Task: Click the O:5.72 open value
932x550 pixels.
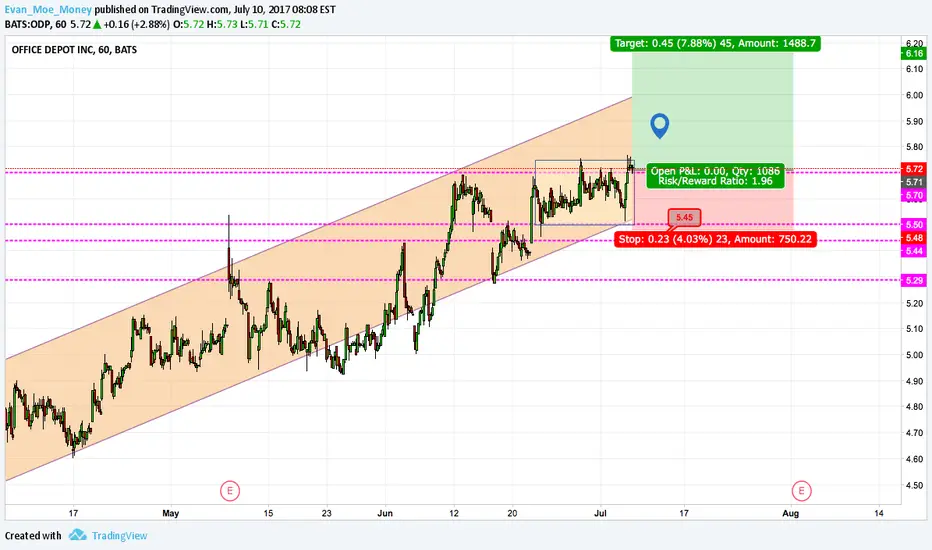Action: click(x=188, y=24)
